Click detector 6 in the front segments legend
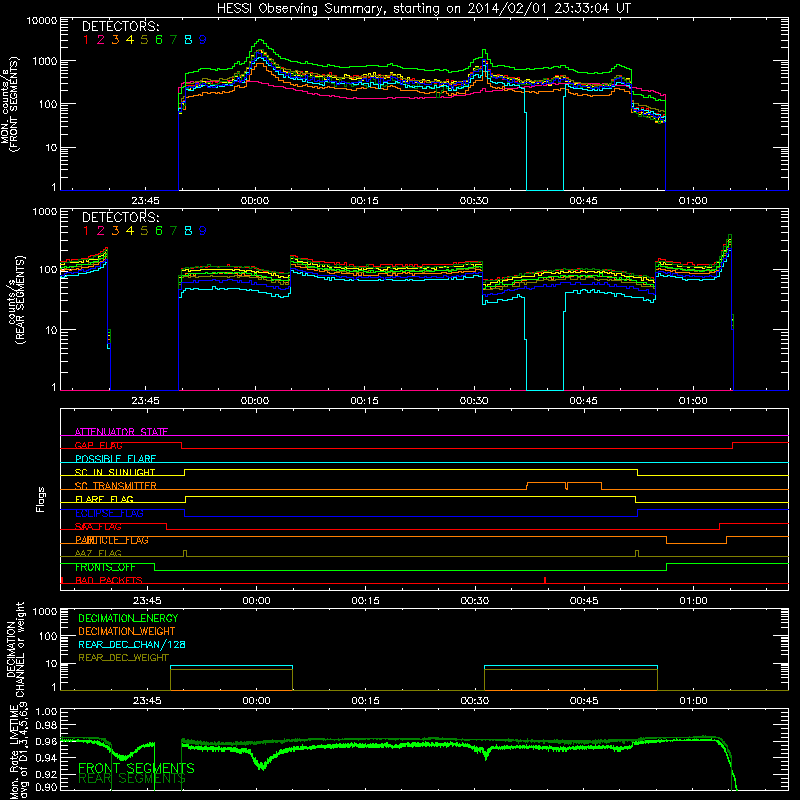Screen dimensions: 800x800 [x=159, y=39]
